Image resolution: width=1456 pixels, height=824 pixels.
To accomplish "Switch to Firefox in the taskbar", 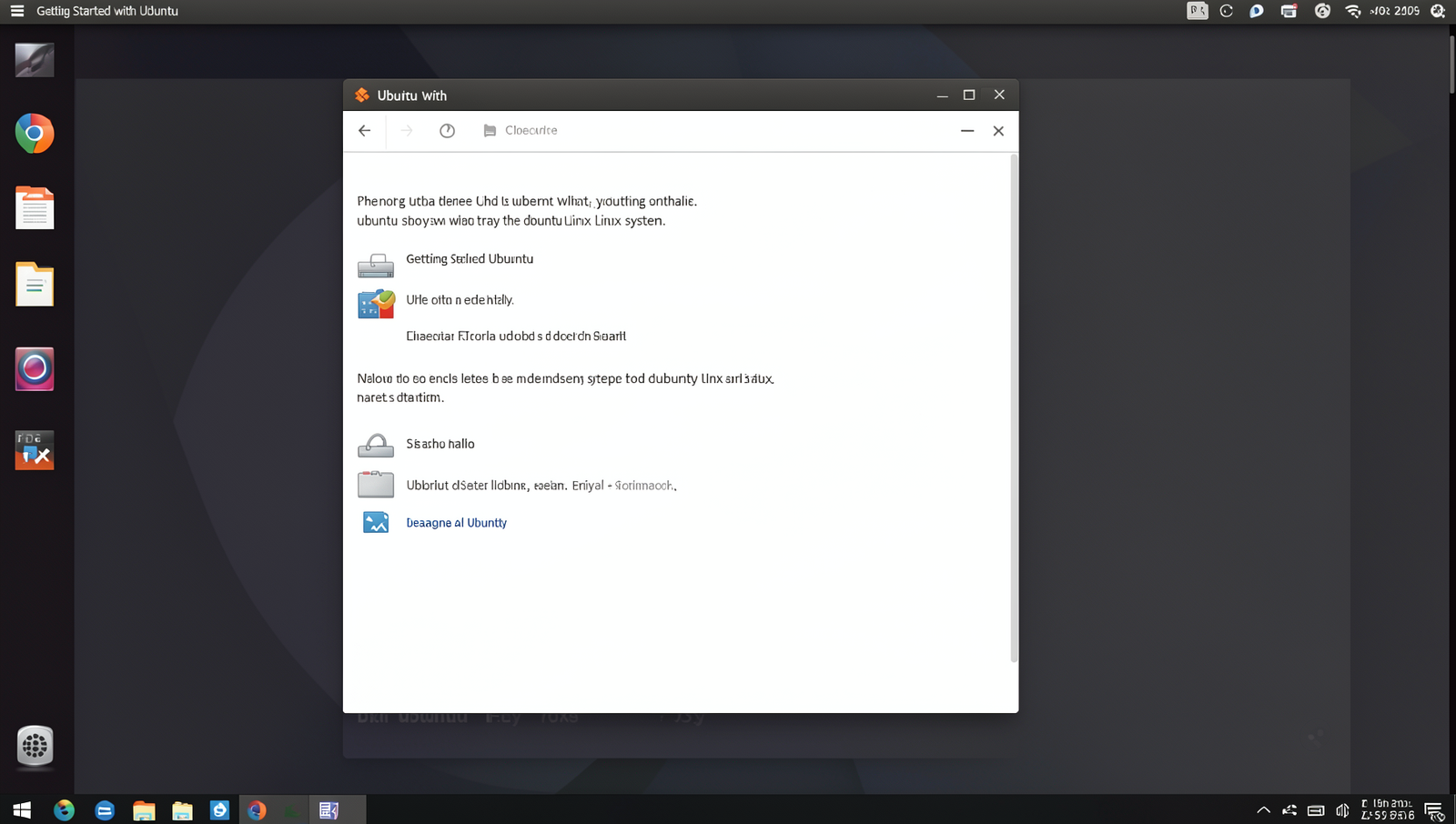I will tap(257, 809).
